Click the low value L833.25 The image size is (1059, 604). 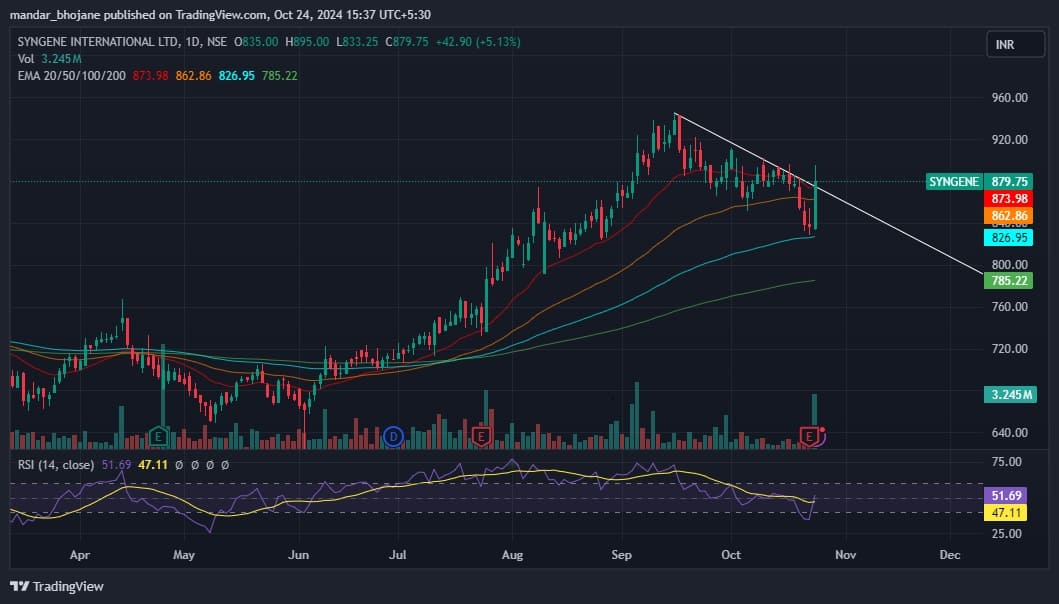[357, 42]
